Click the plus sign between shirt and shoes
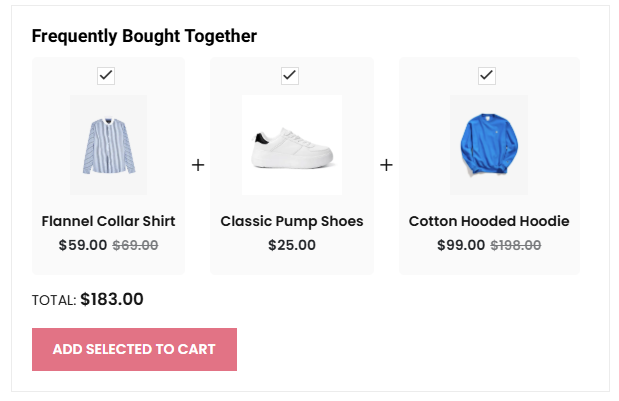 198,165
